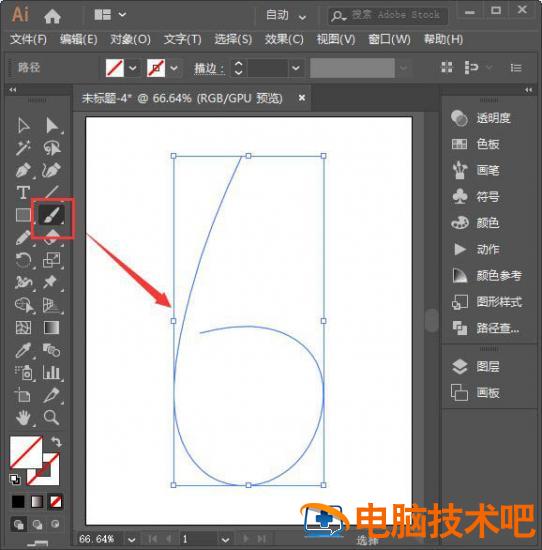Select the Pen tool
Image resolution: width=542 pixels, height=550 pixels.
[23, 170]
